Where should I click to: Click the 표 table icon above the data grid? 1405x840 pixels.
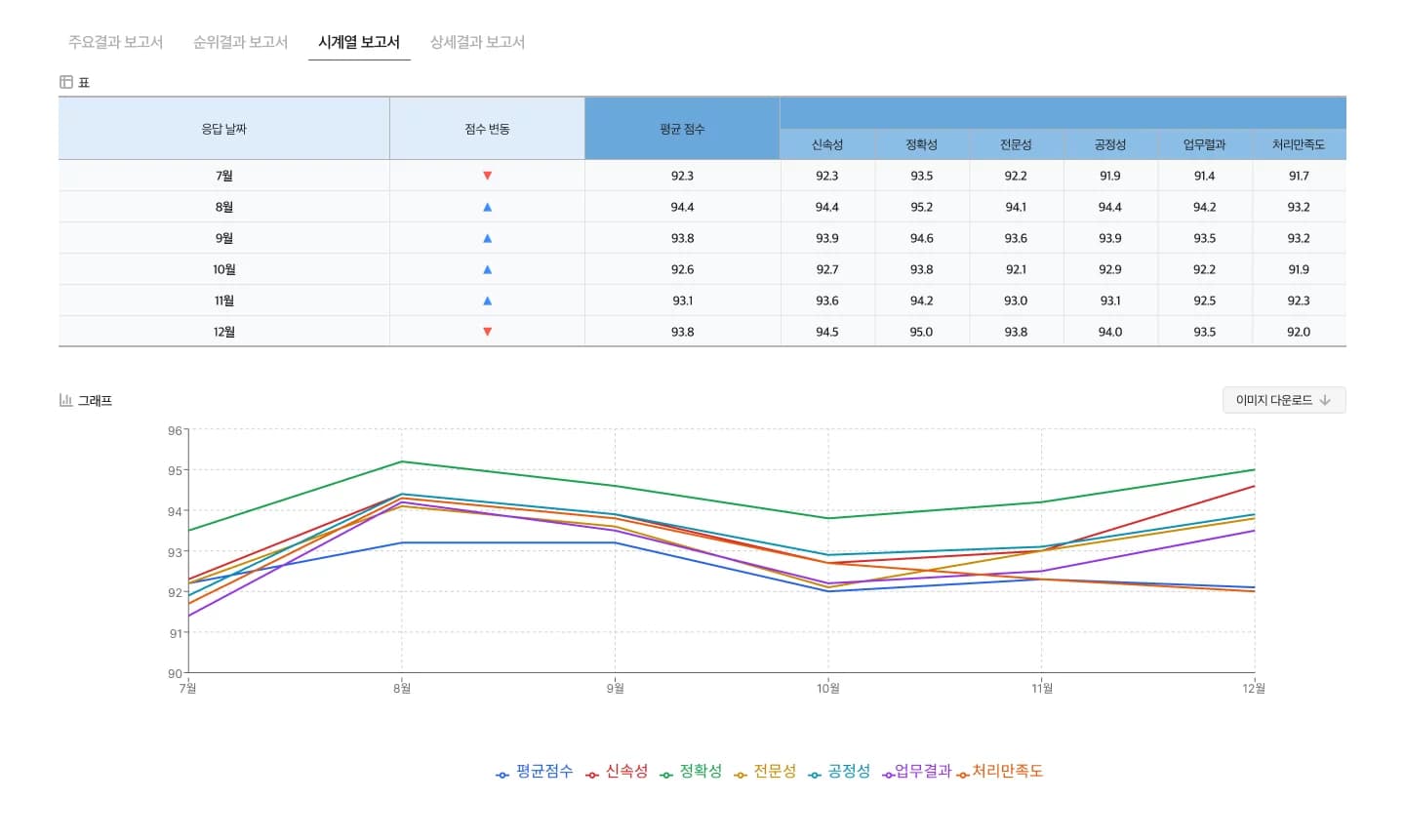[x=66, y=81]
